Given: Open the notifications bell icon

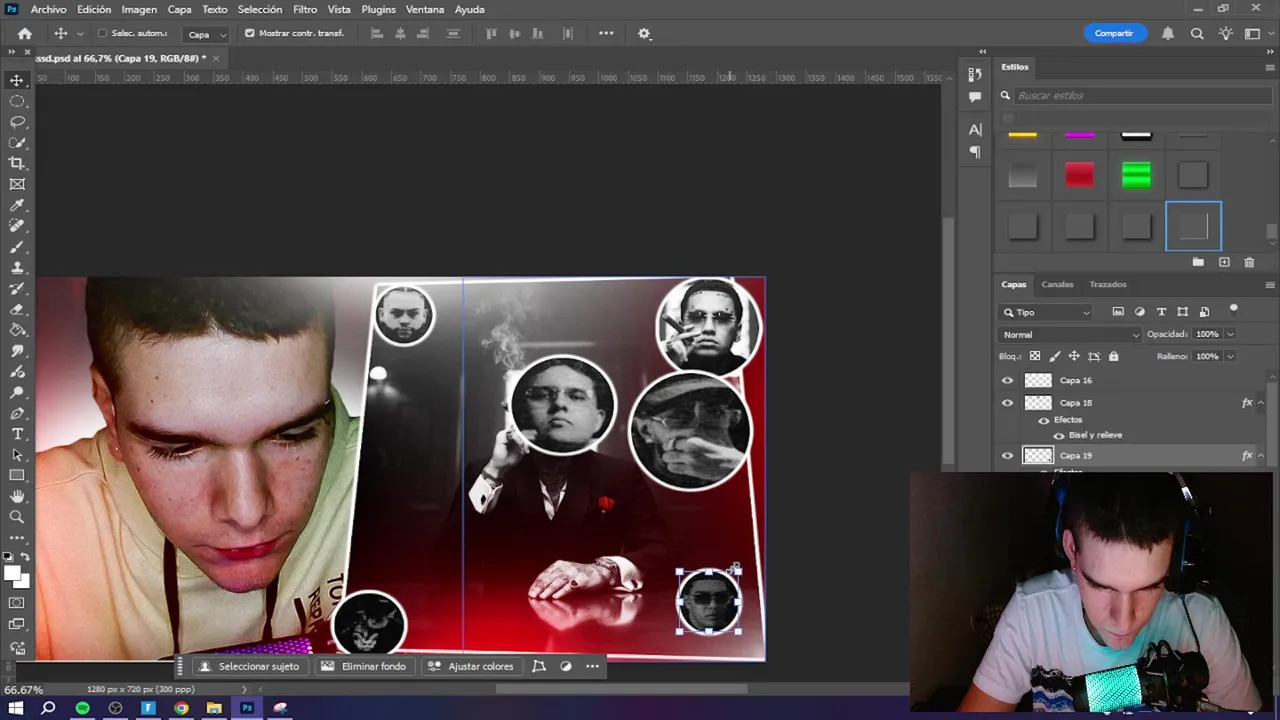Looking at the screenshot, I should (1168, 33).
